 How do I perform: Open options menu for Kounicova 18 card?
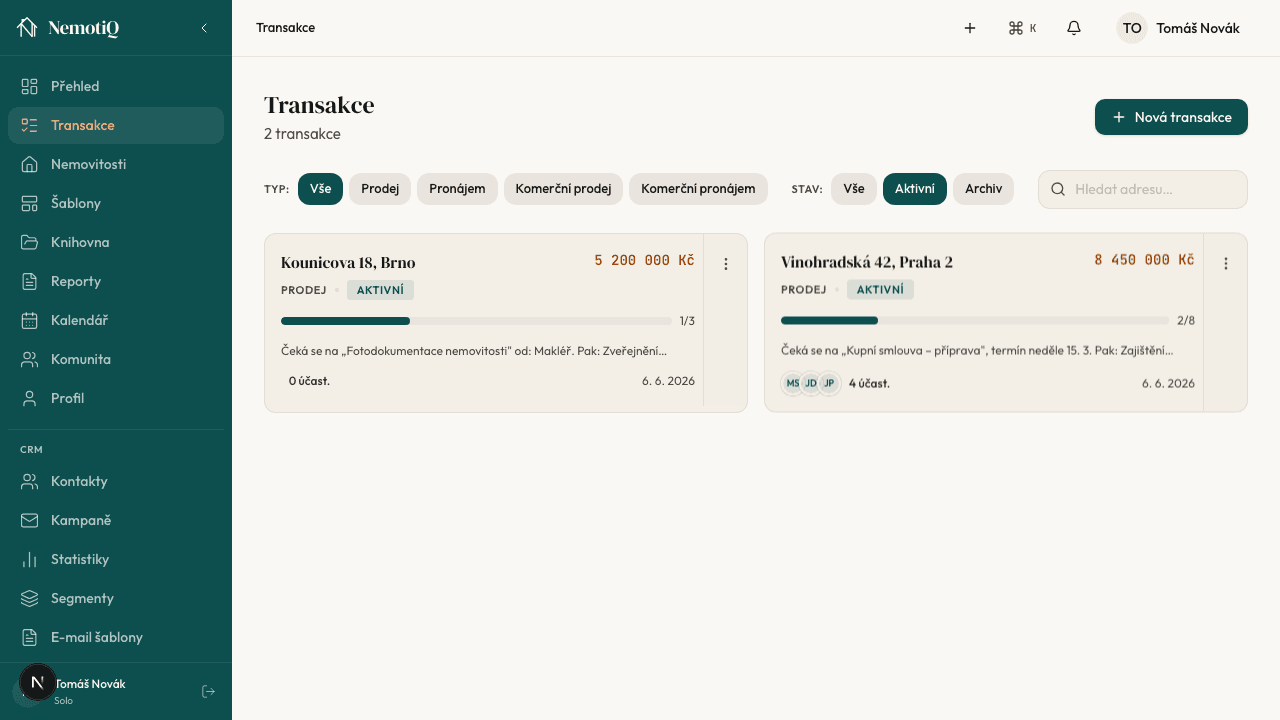726,264
